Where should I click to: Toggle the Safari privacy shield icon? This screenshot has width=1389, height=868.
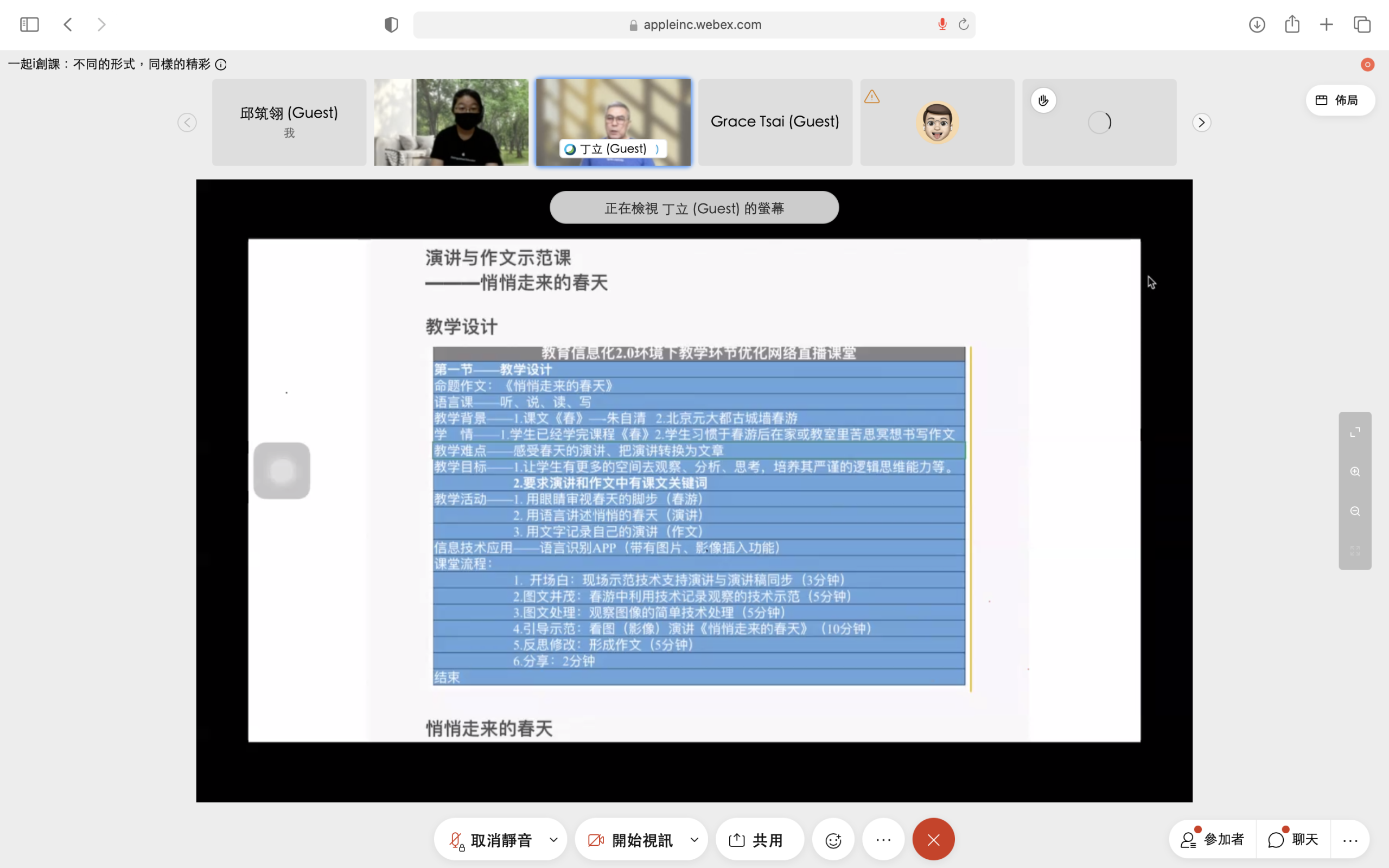tap(391, 25)
